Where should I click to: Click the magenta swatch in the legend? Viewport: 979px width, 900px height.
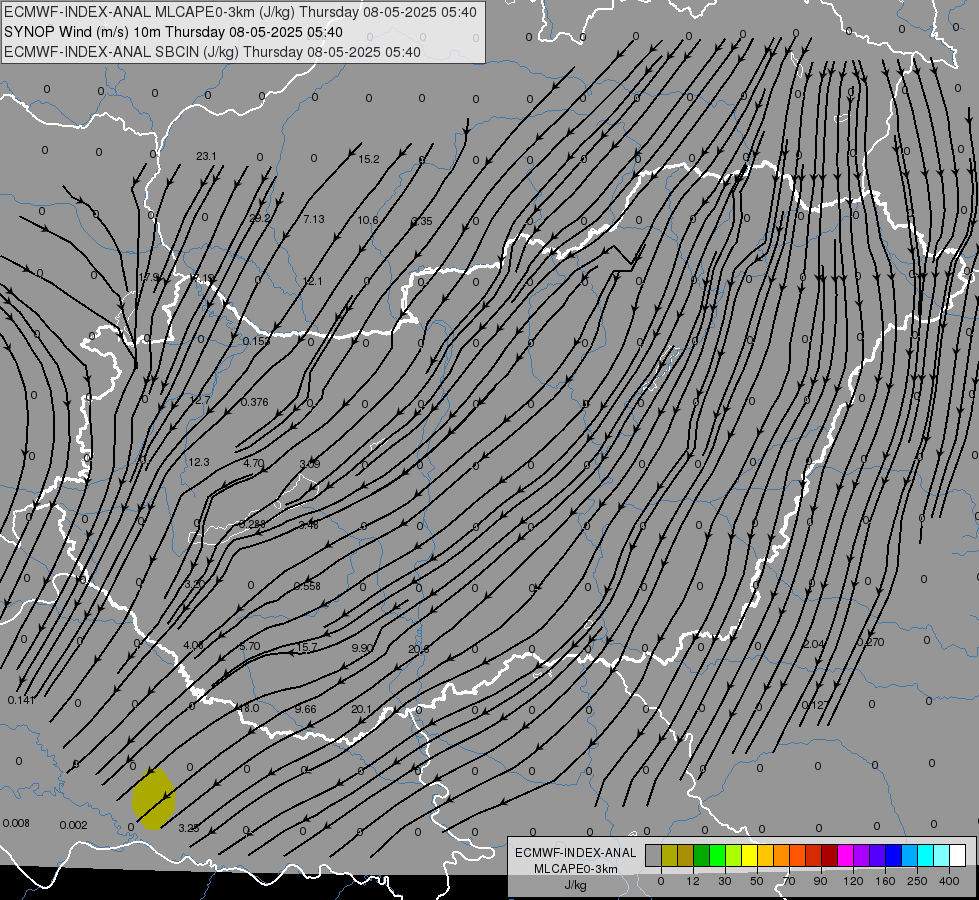tap(845, 856)
